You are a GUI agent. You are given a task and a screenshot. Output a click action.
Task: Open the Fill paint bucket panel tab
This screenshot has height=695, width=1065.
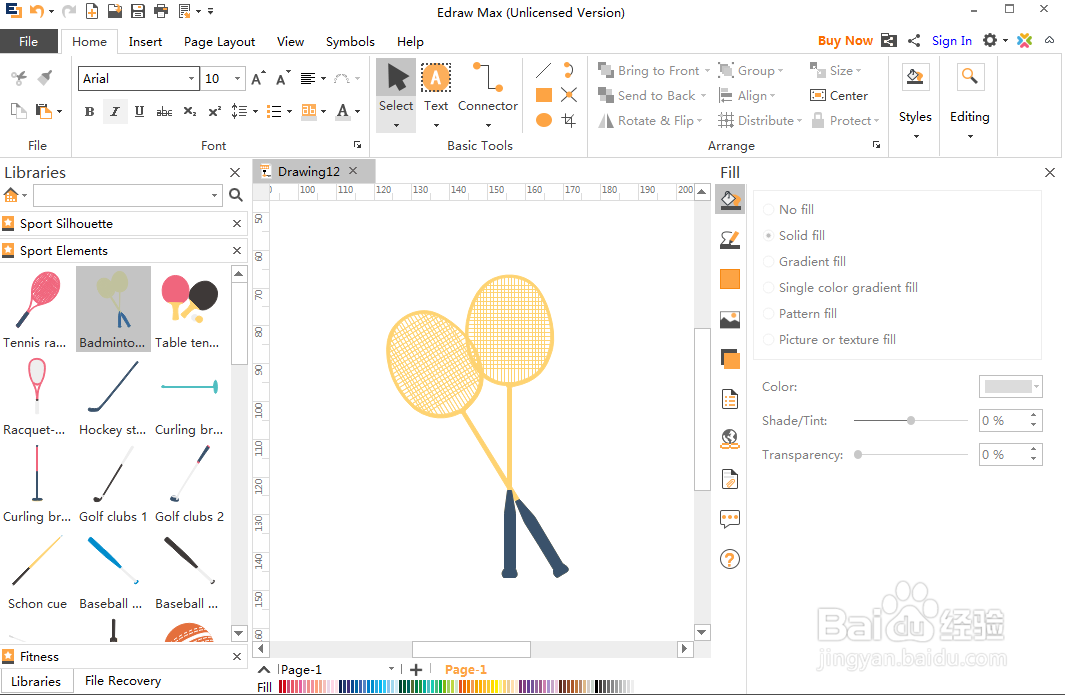(x=730, y=200)
